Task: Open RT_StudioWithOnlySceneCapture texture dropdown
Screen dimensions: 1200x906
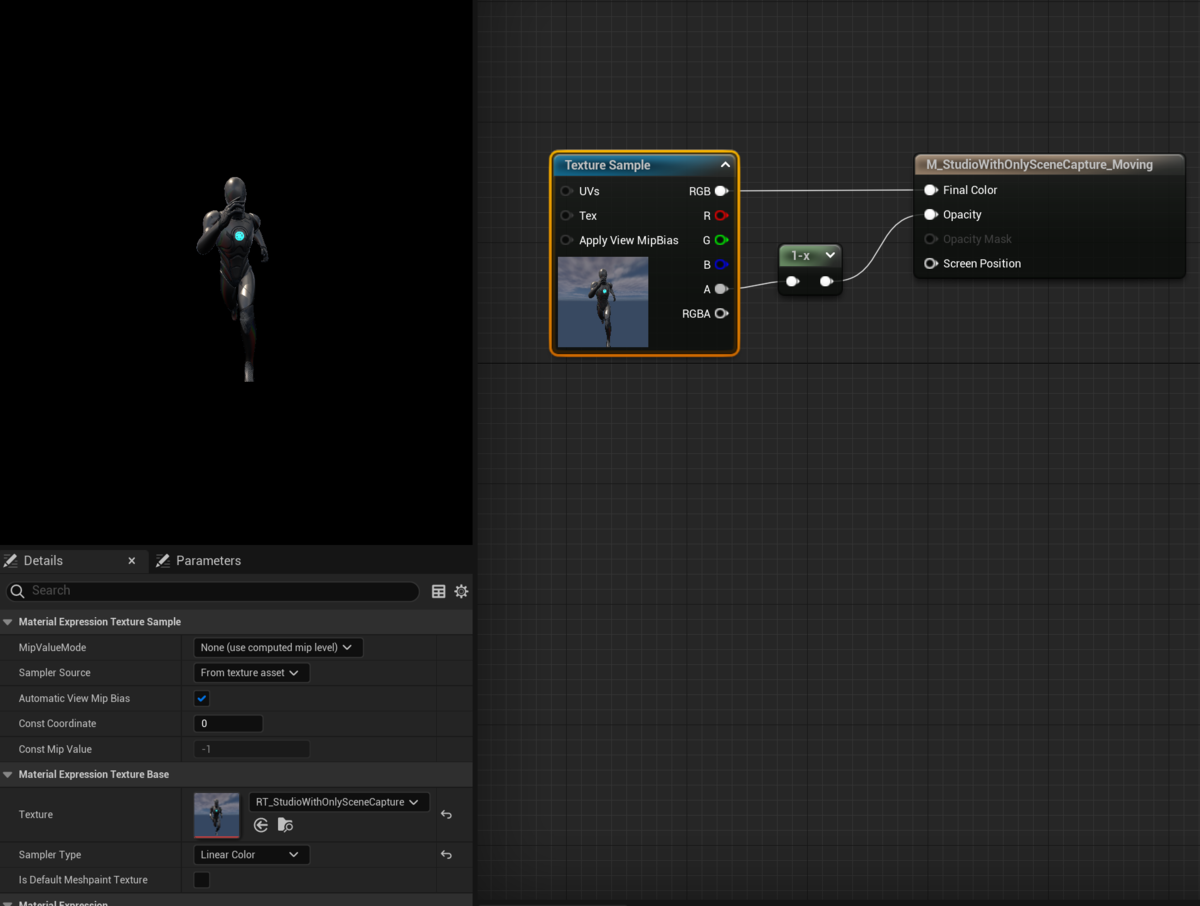Action: [339, 802]
